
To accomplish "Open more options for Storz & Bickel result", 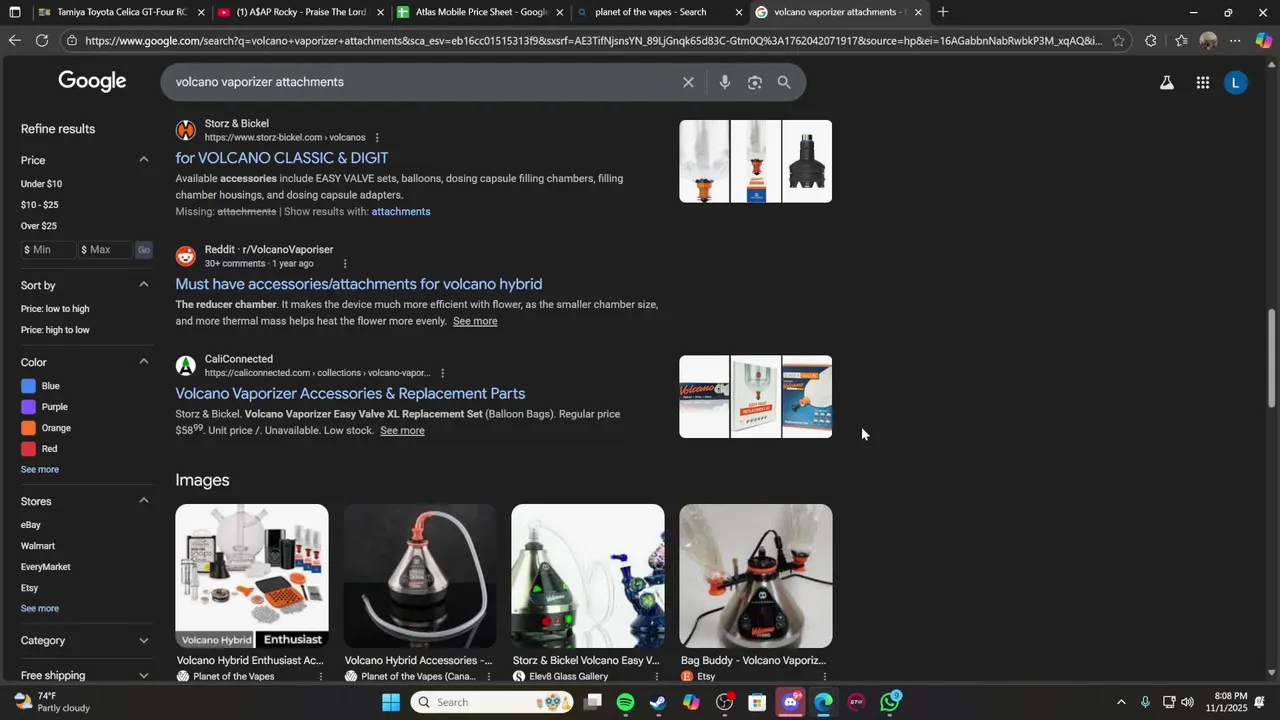I will tap(377, 138).
